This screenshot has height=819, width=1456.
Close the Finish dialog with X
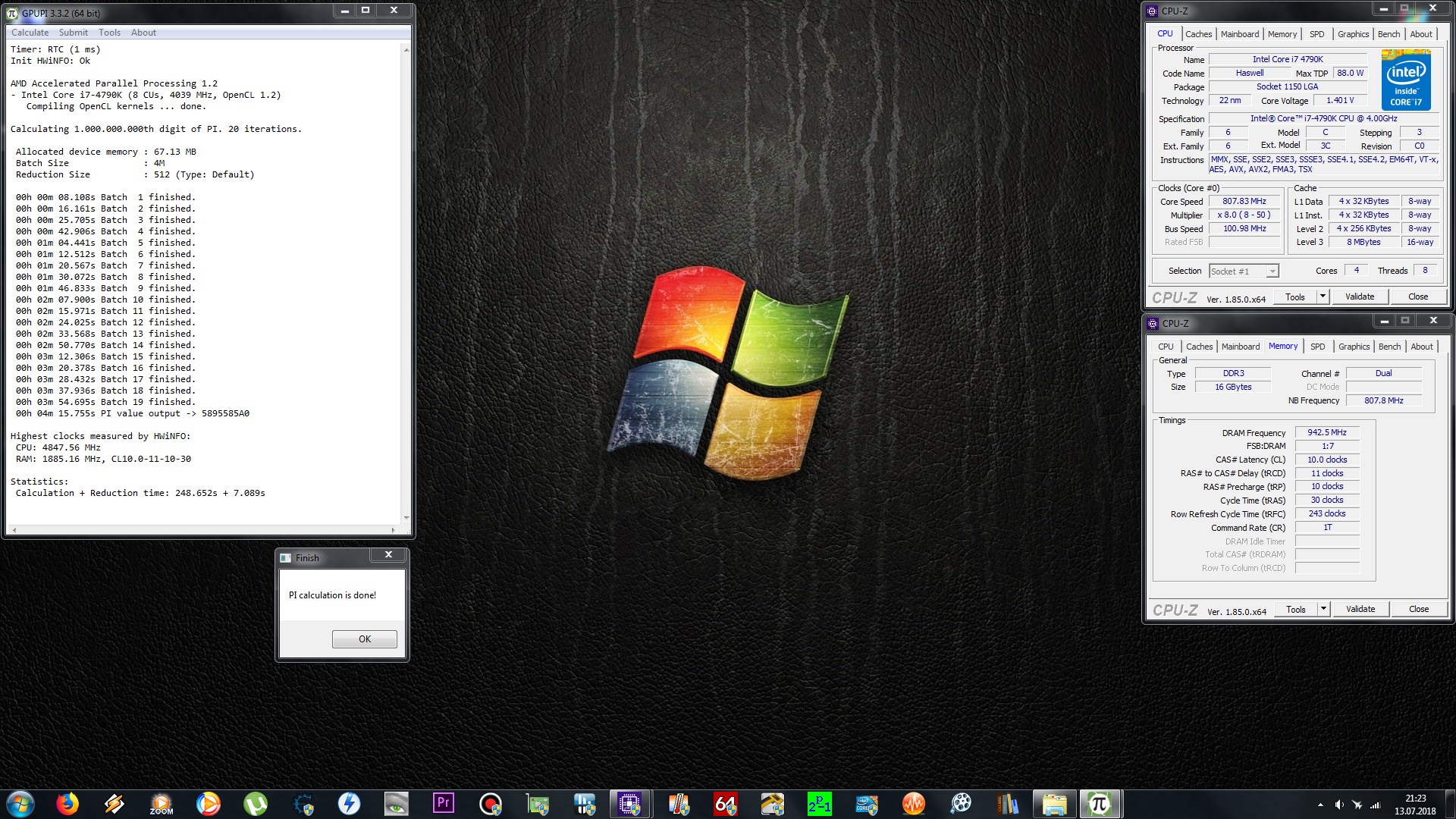(x=388, y=555)
